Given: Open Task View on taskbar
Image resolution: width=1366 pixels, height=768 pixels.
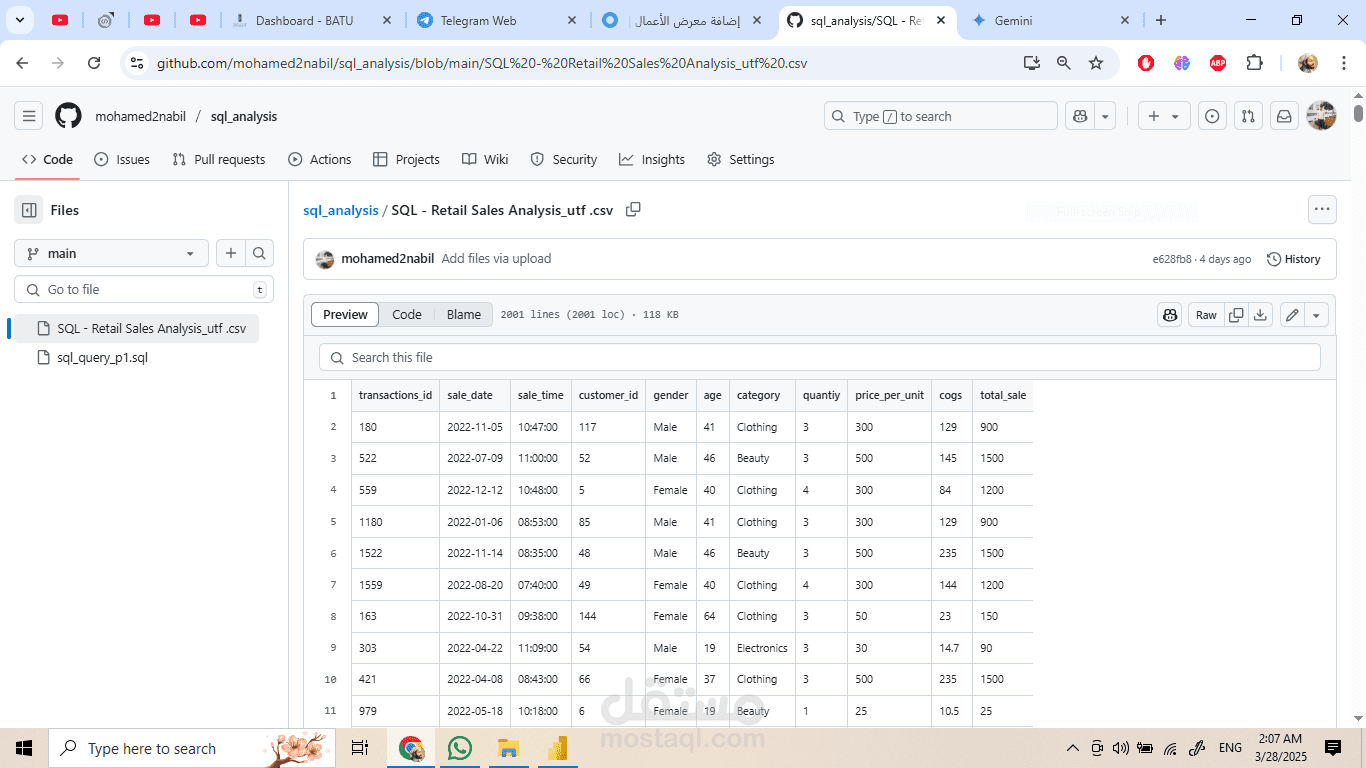Looking at the screenshot, I should coord(360,748).
